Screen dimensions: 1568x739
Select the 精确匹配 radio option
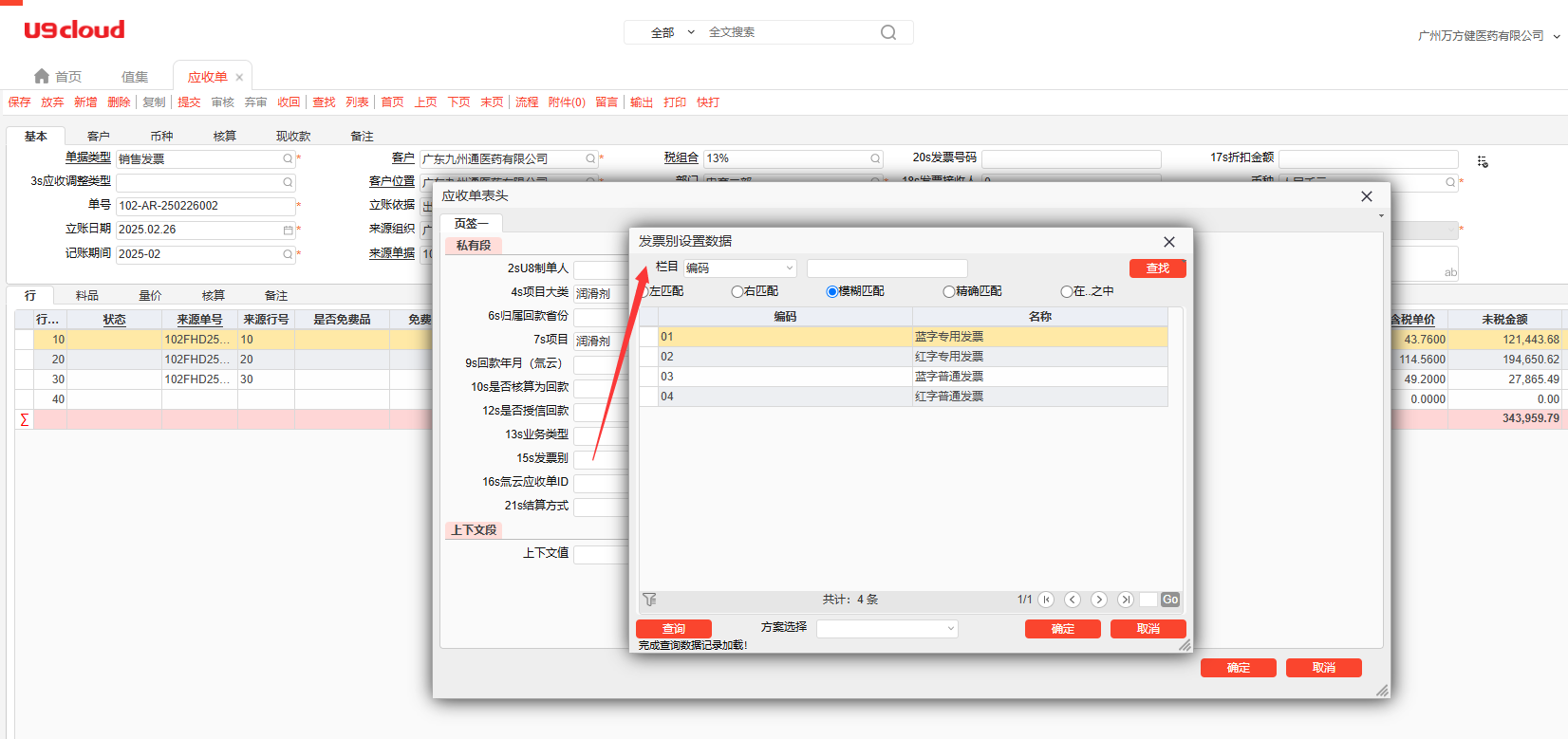tap(948, 291)
